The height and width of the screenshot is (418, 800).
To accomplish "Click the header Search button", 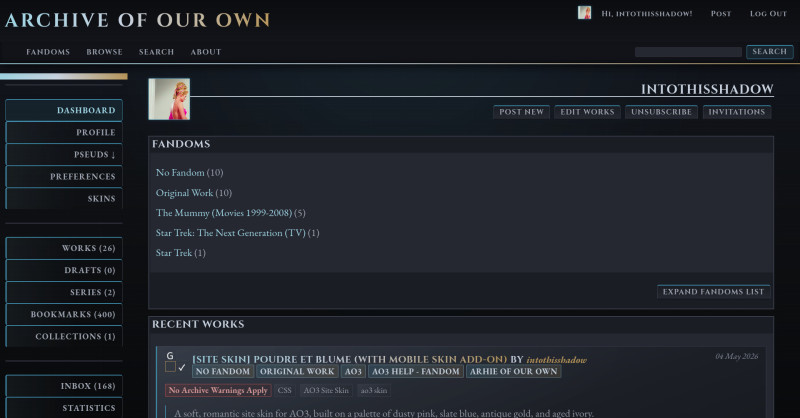I will tap(769, 52).
